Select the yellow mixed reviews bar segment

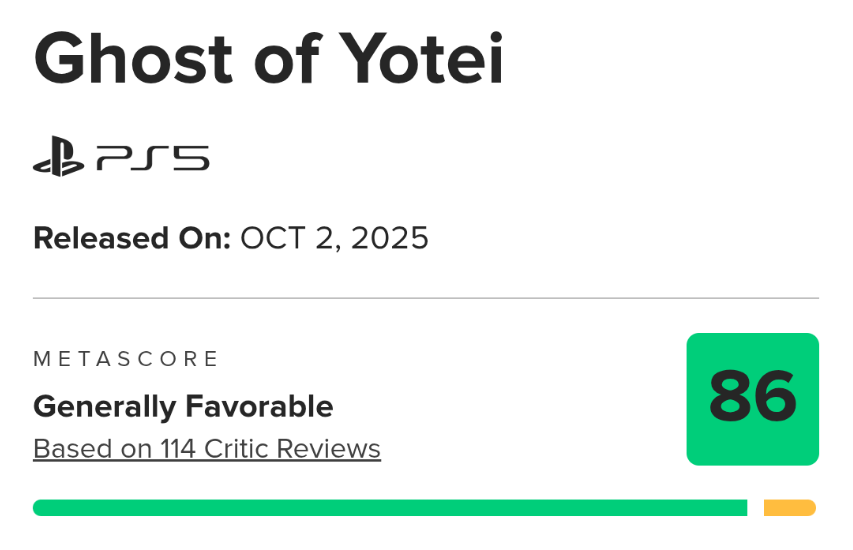789,508
